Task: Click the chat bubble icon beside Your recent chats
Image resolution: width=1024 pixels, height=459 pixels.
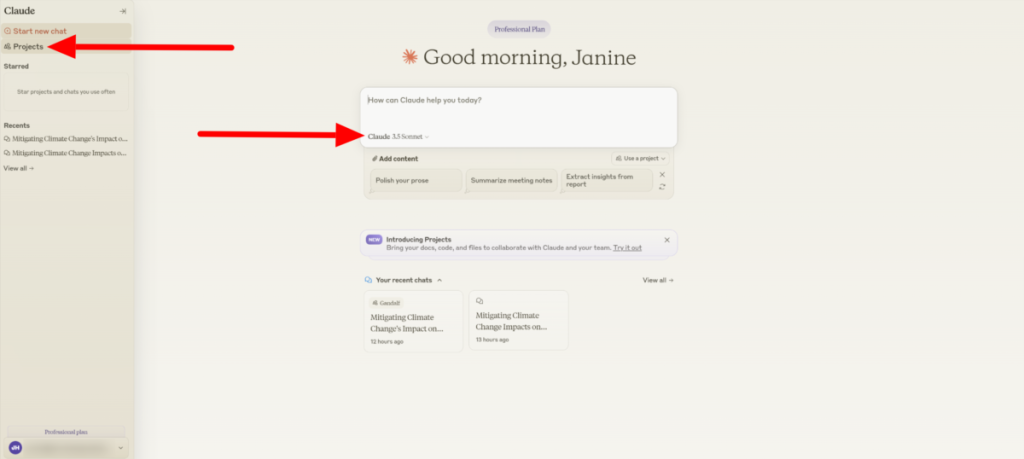Action: tap(368, 280)
